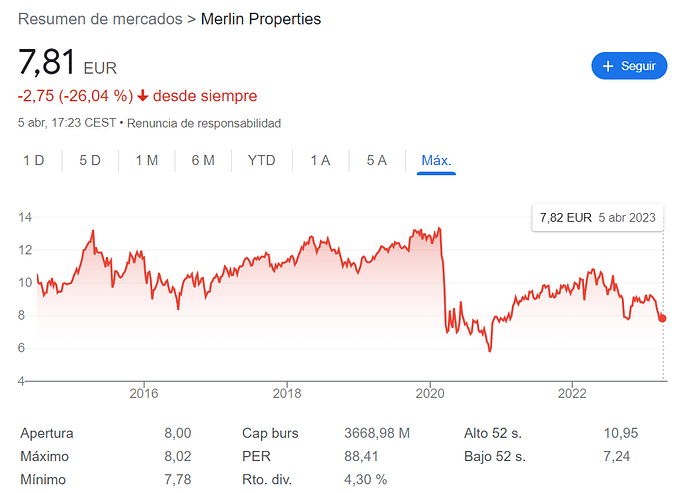Click the 2020 price drop on chart
Viewport: 690px width, 493px height.
pos(443,280)
